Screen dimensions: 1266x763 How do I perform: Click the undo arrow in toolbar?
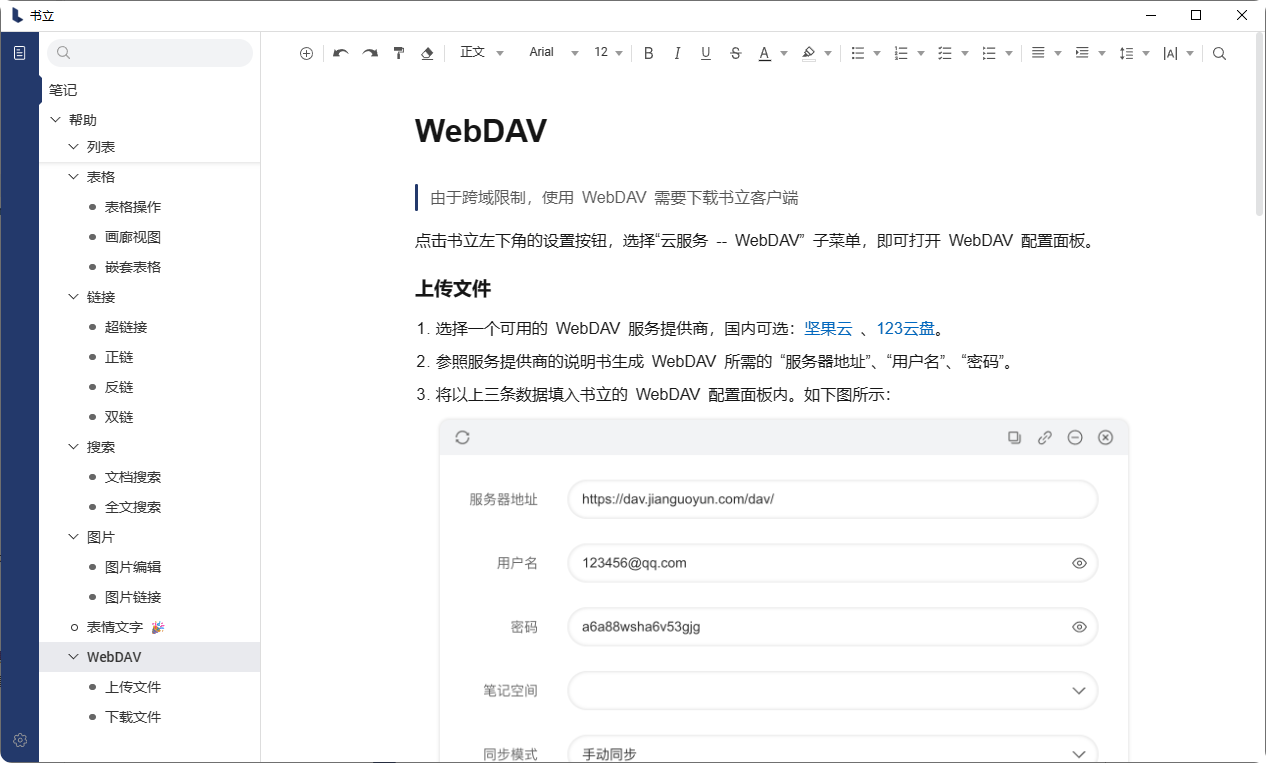click(340, 53)
